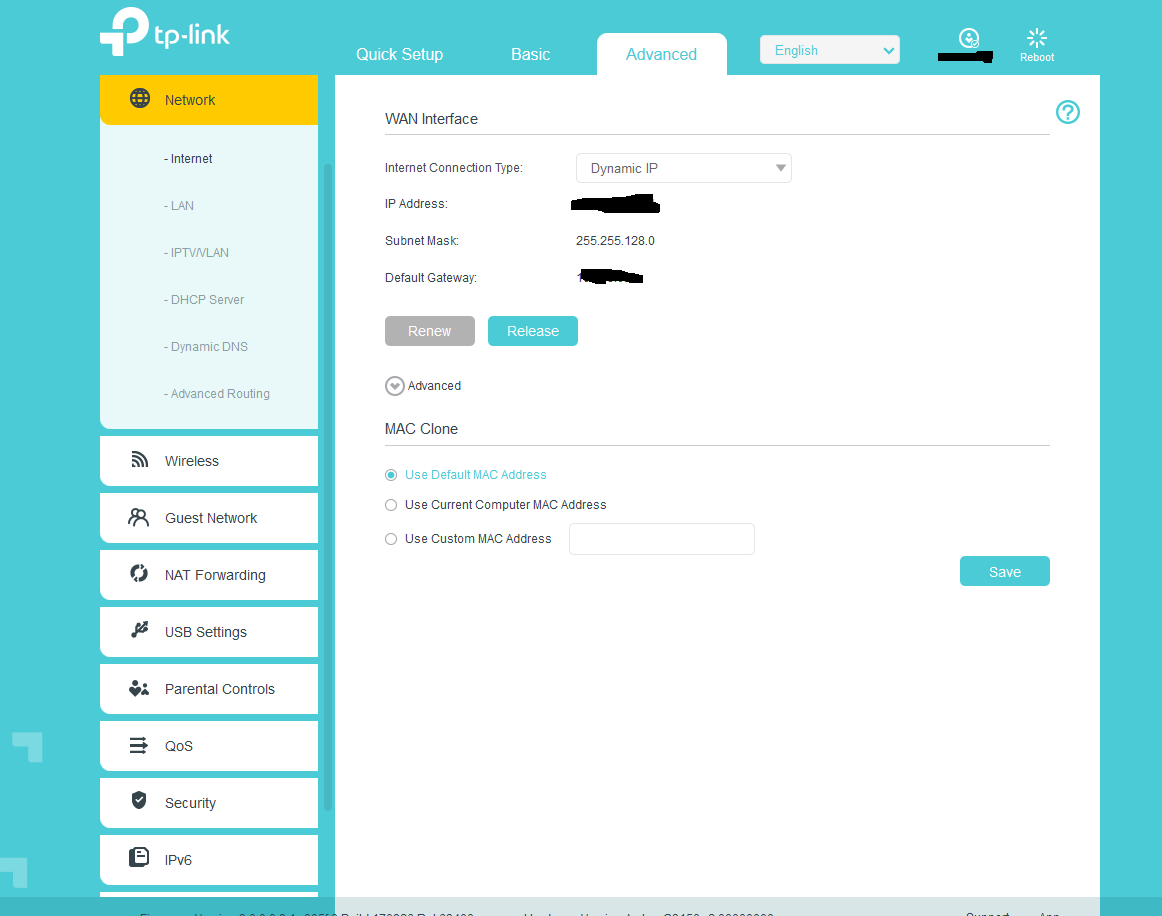Open the Guest Network section
Image resolution: width=1162 pixels, height=916 pixels.
[209, 518]
